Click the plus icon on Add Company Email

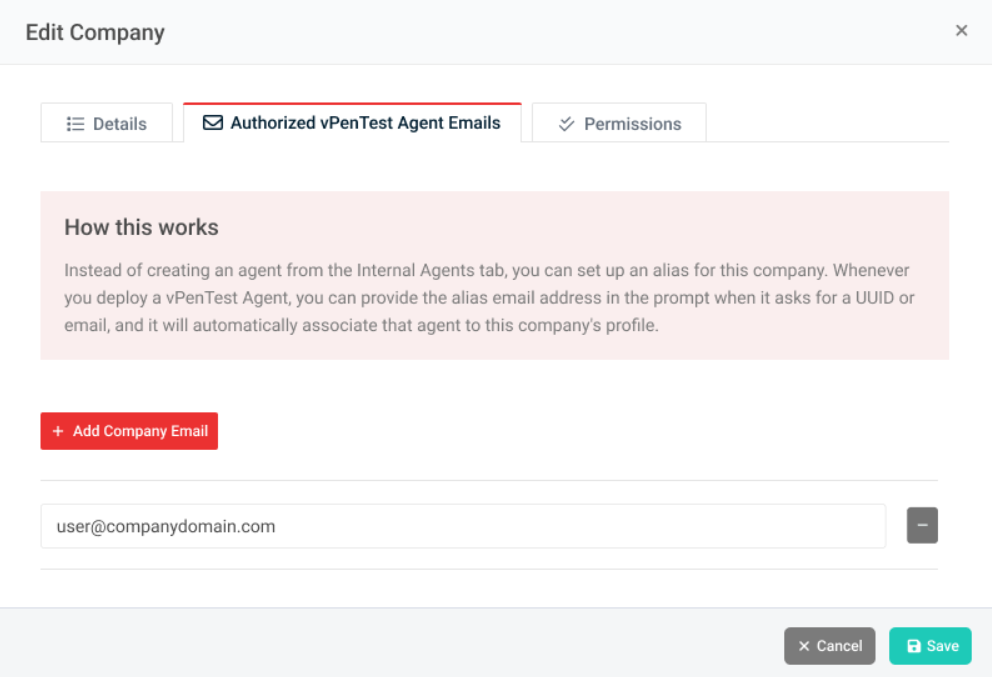coord(58,431)
